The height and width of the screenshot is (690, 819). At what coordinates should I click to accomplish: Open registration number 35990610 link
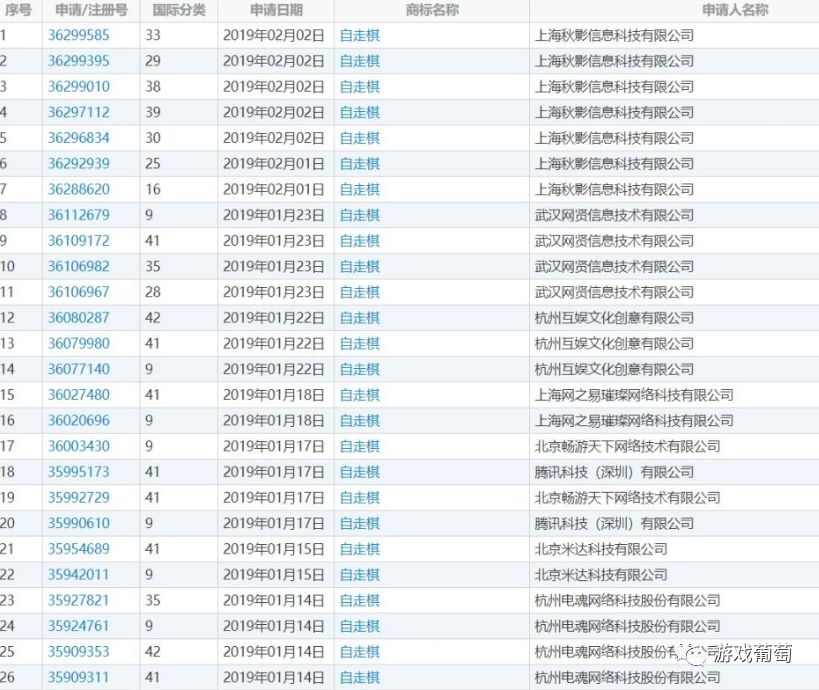click(79, 523)
